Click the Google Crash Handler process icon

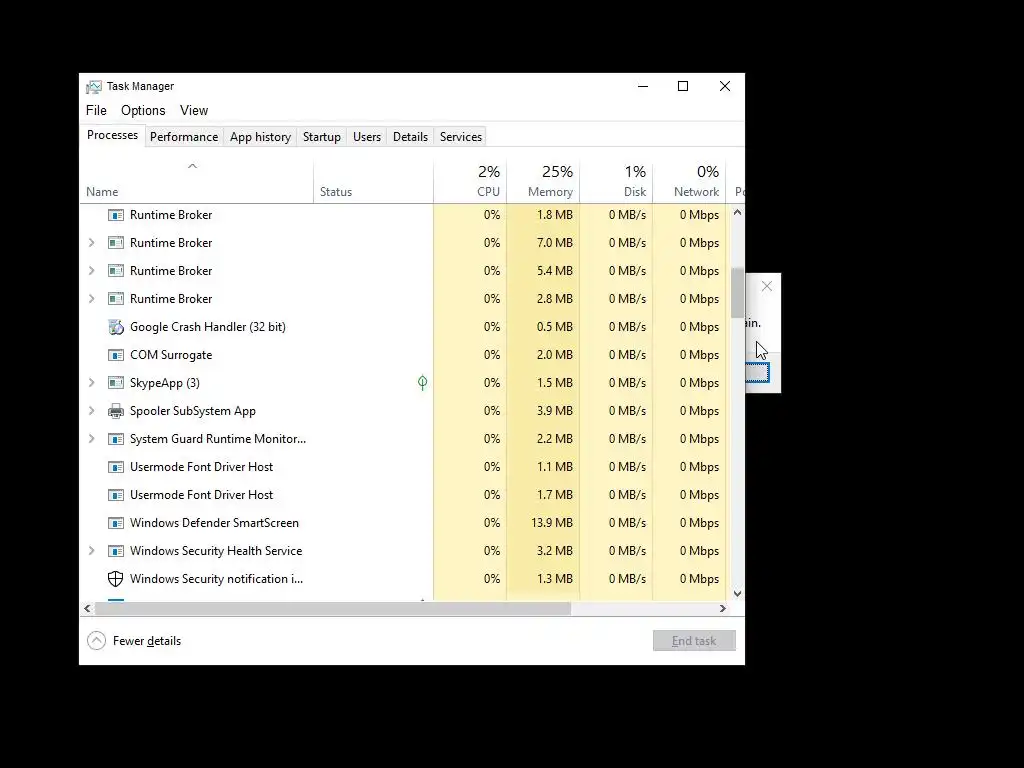point(116,327)
